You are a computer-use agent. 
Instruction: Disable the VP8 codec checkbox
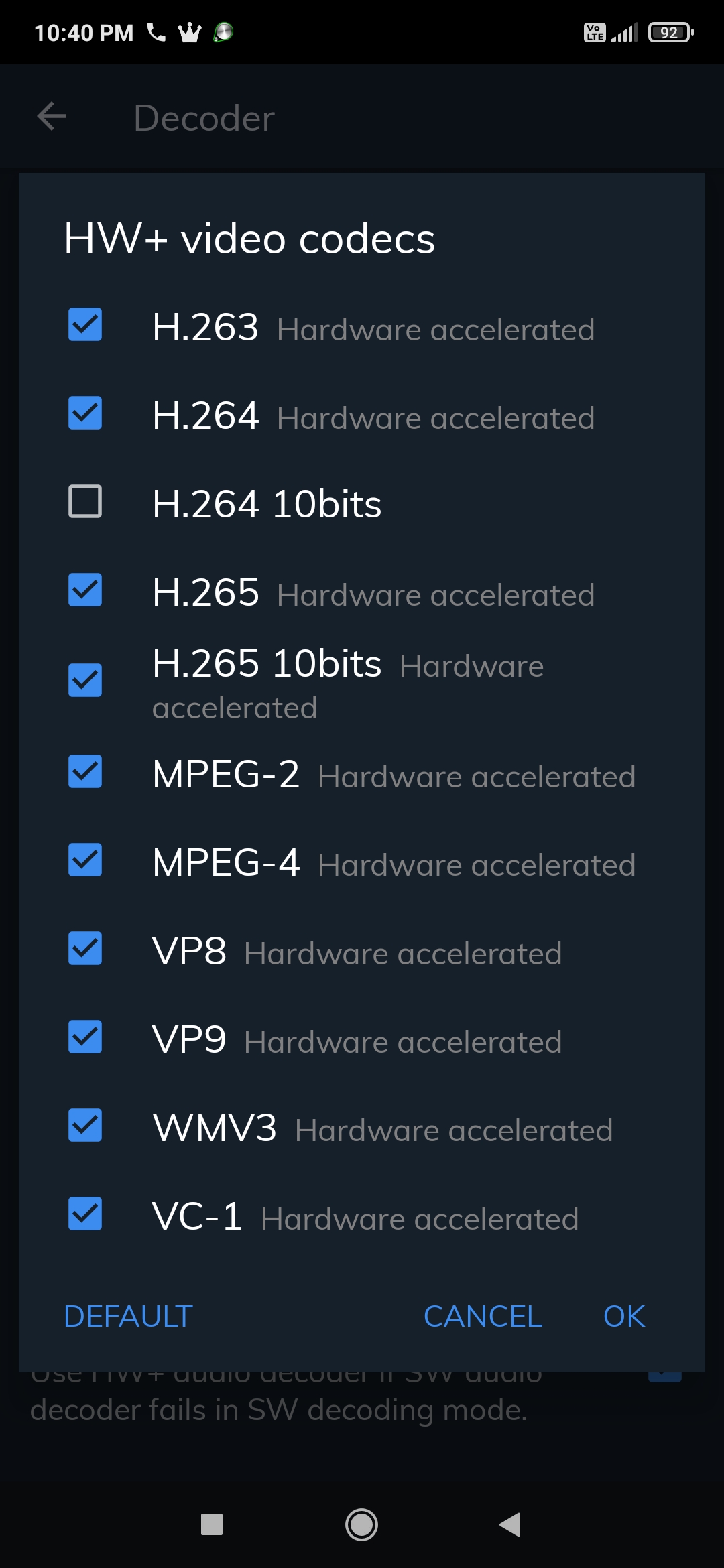coord(85,948)
